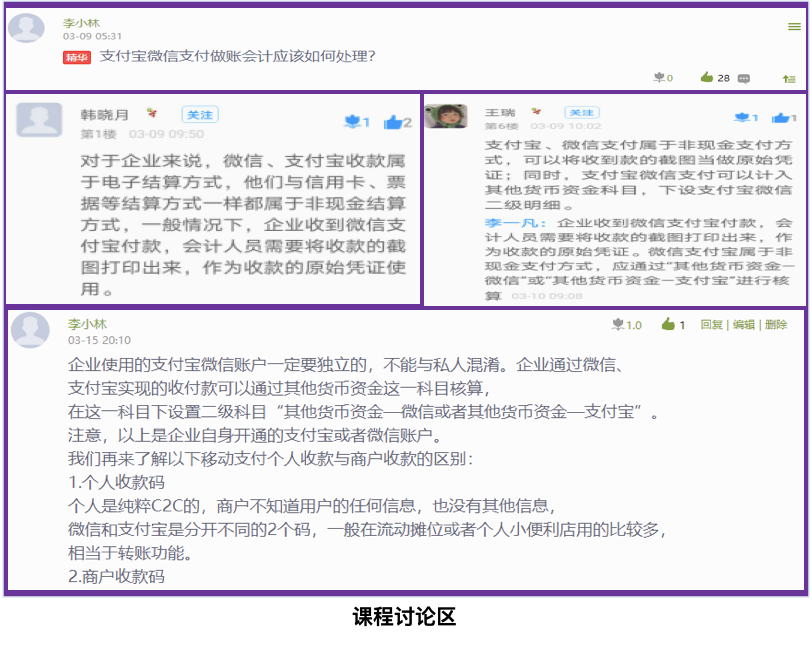The height and width of the screenshot is (664, 812).
Task: Open the 李一凡 commenter name link
Action: tap(515, 223)
